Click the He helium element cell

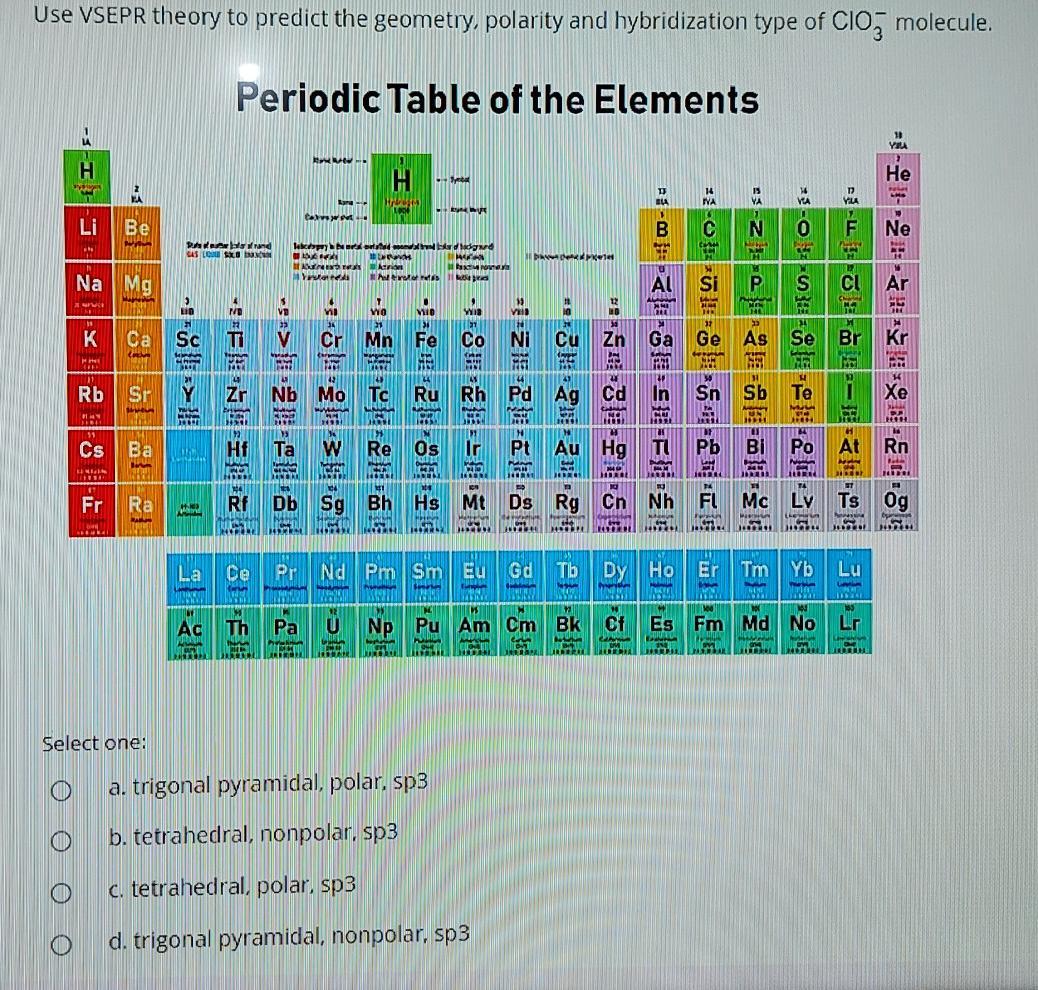tap(898, 179)
